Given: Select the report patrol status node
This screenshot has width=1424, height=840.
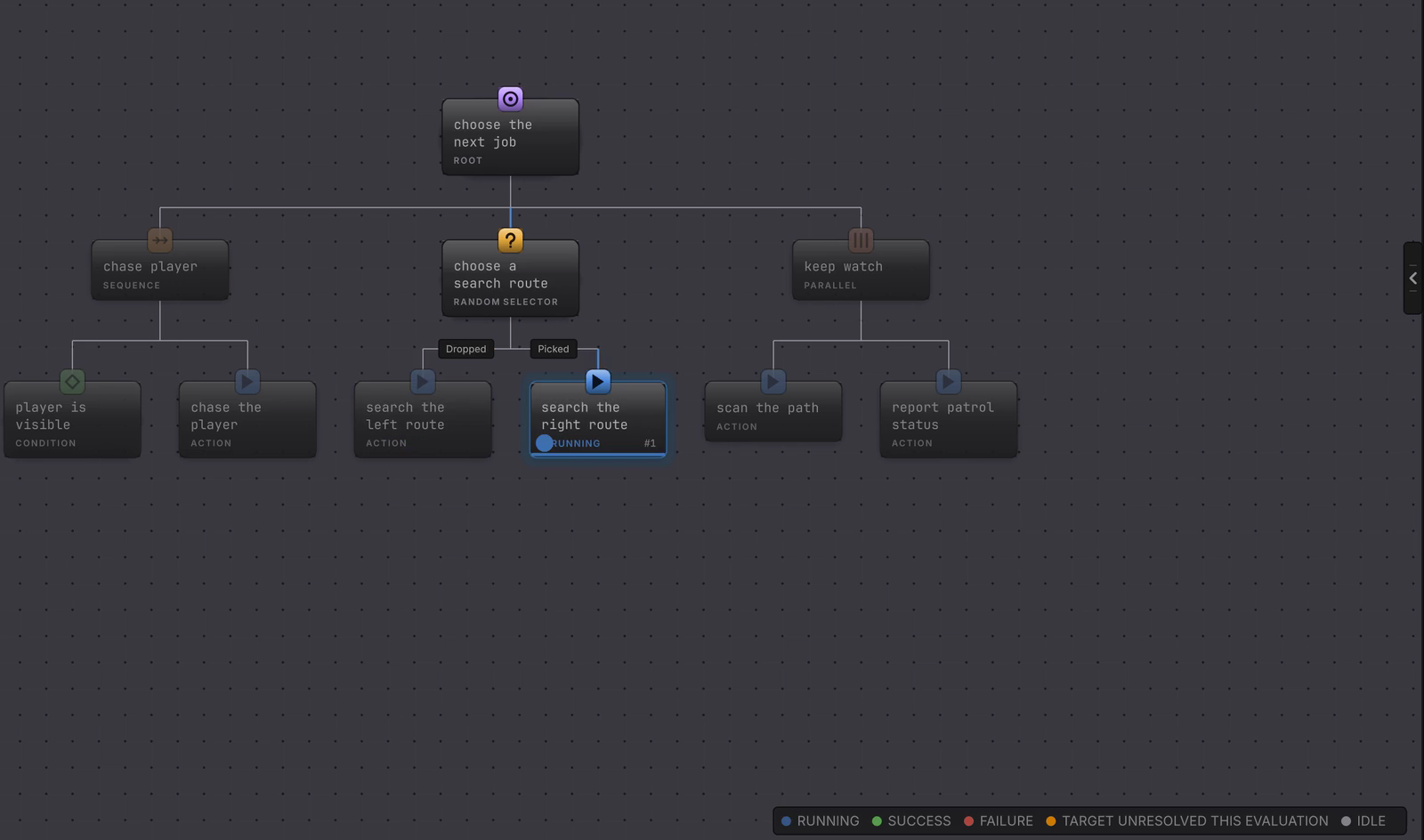Looking at the screenshot, I should coord(949,420).
